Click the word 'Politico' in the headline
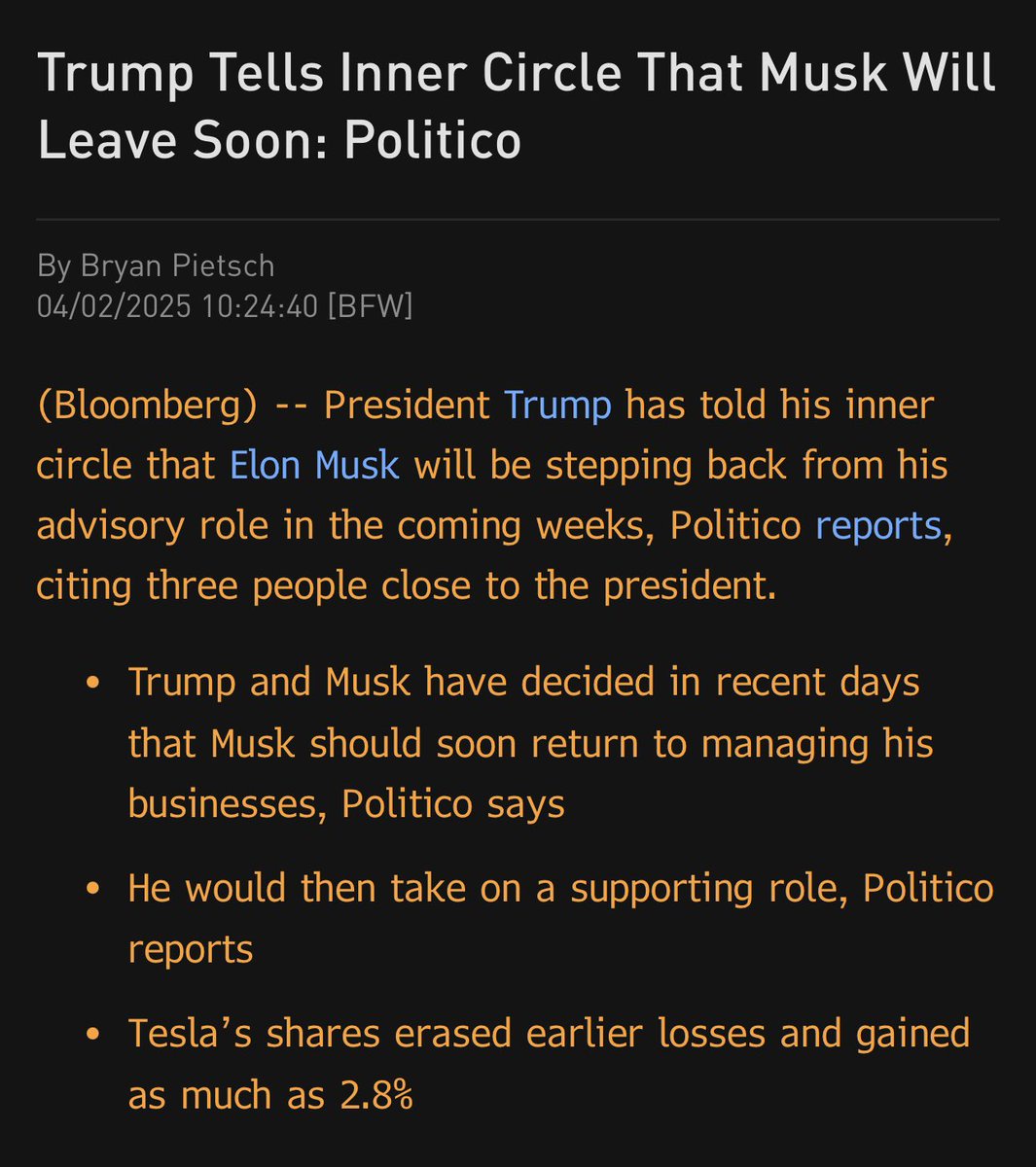Screen dimensions: 1036x1167 432,140
